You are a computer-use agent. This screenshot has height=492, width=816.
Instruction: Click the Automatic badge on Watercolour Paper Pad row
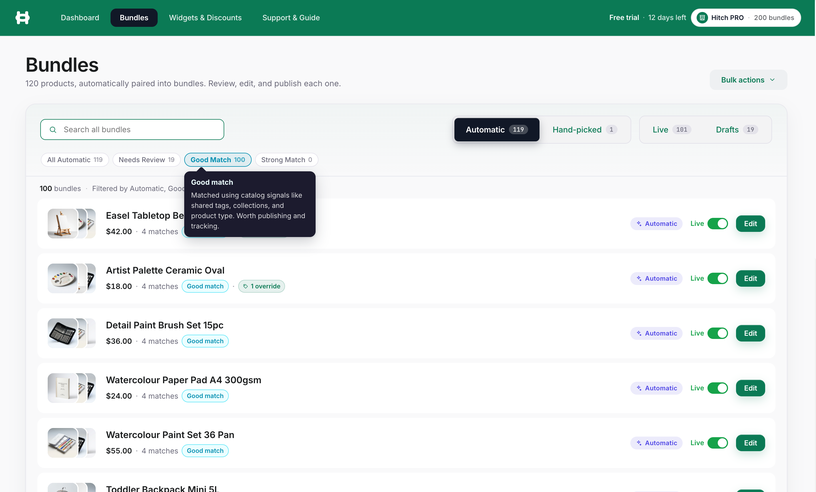point(656,388)
